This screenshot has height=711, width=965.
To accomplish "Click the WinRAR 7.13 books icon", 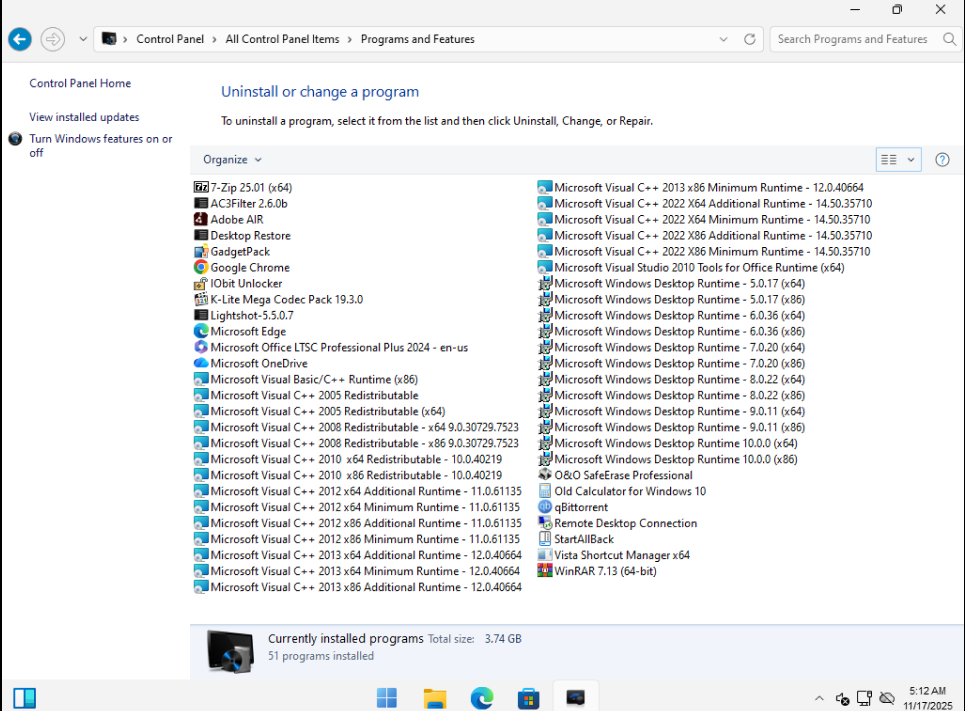I will 545,571.
